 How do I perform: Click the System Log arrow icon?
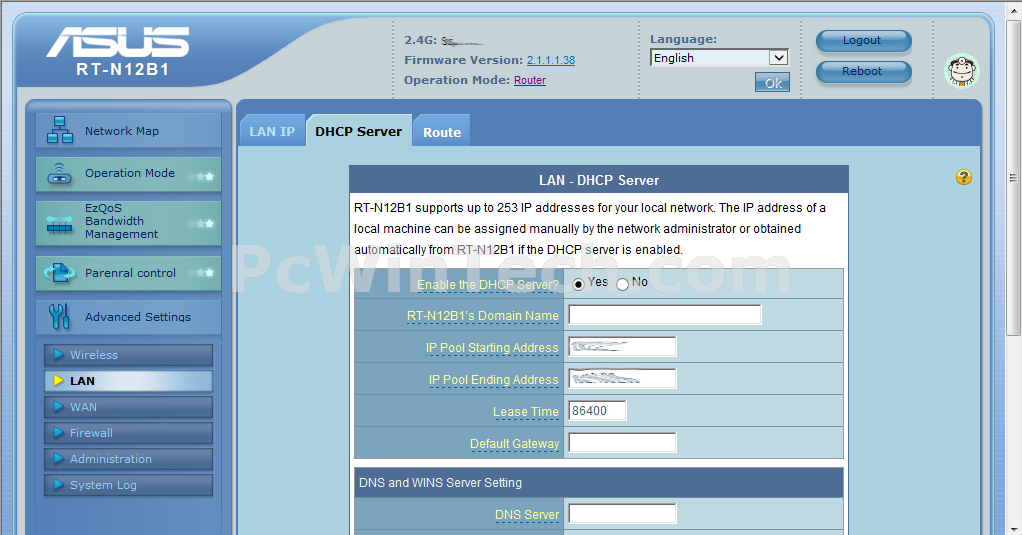click(x=58, y=485)
